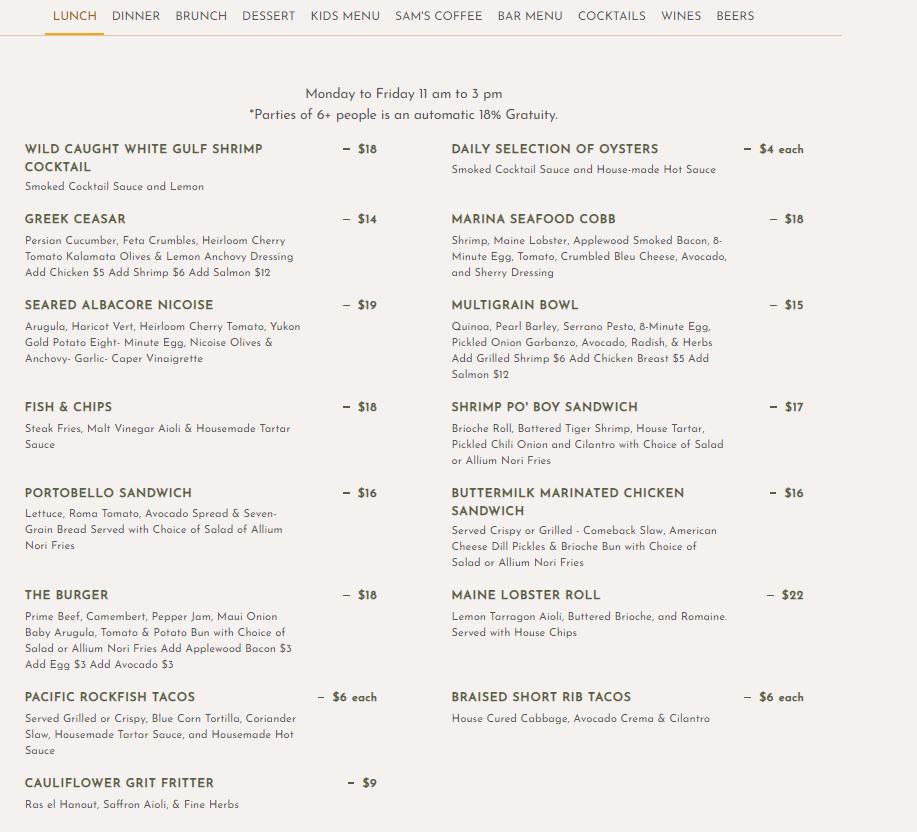The image size is (917, 832).
Task: Select the Beers tab
Action: pyautogui.click(x=735, y=16)
